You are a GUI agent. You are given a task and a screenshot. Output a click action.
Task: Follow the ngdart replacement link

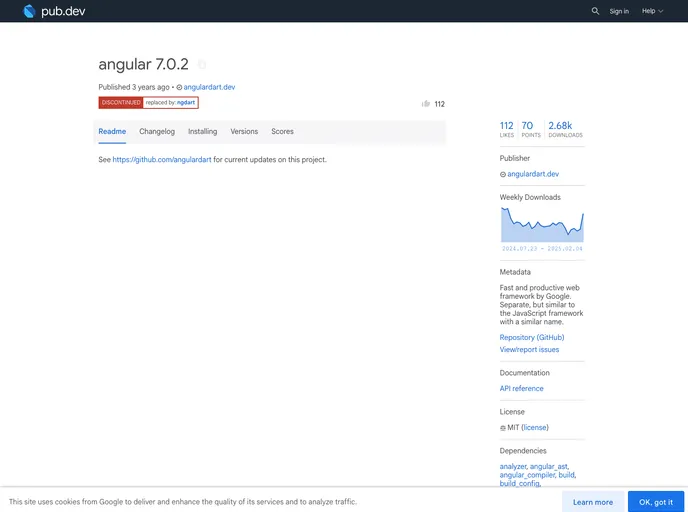tap(186, 102)
